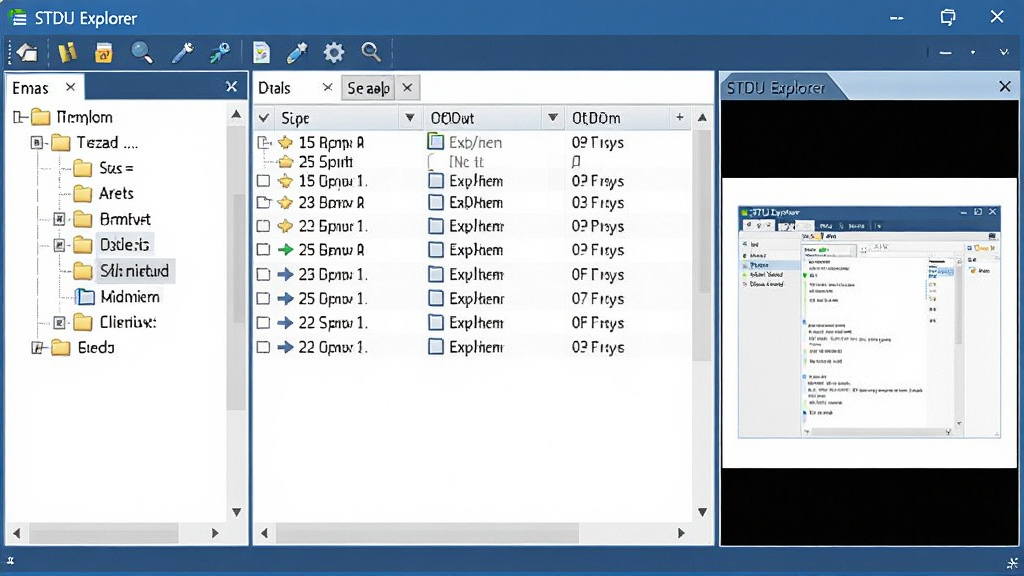Image resolution: width=1024 pixels, height=576 pixels.
Task: Expand the Datlelis folder node
Action: coord(59,245)
